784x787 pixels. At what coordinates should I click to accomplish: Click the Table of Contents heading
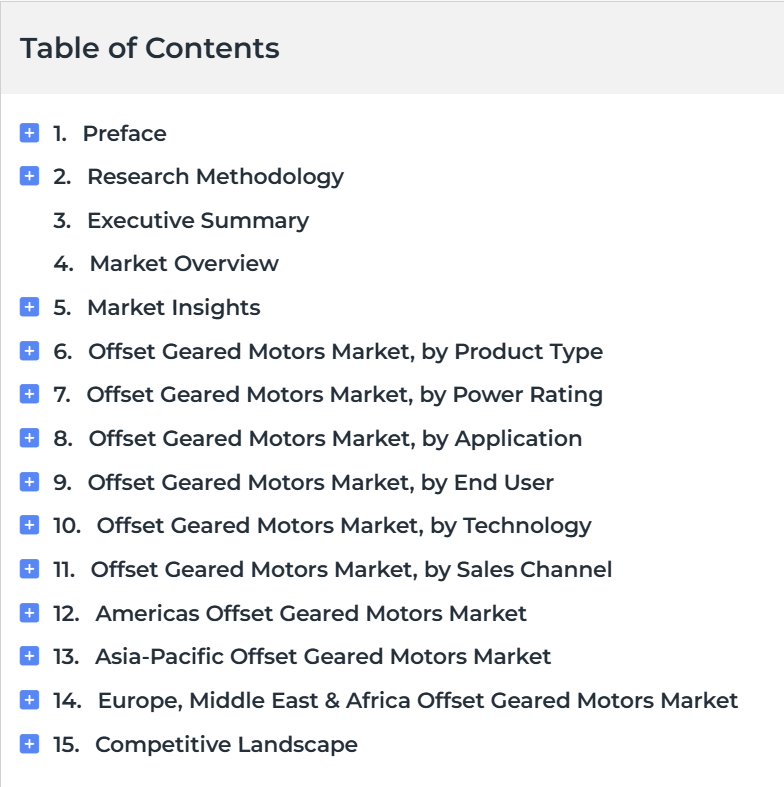150,48
